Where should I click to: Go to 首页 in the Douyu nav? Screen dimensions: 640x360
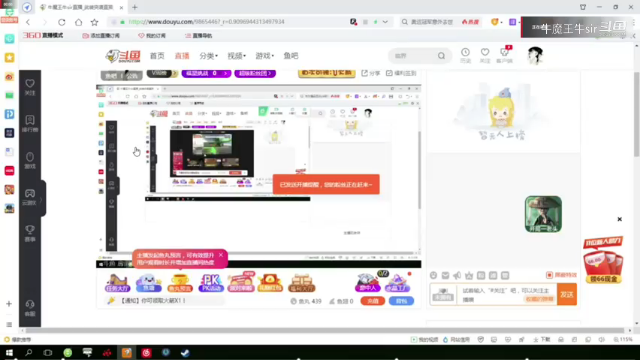coord(157,56)
